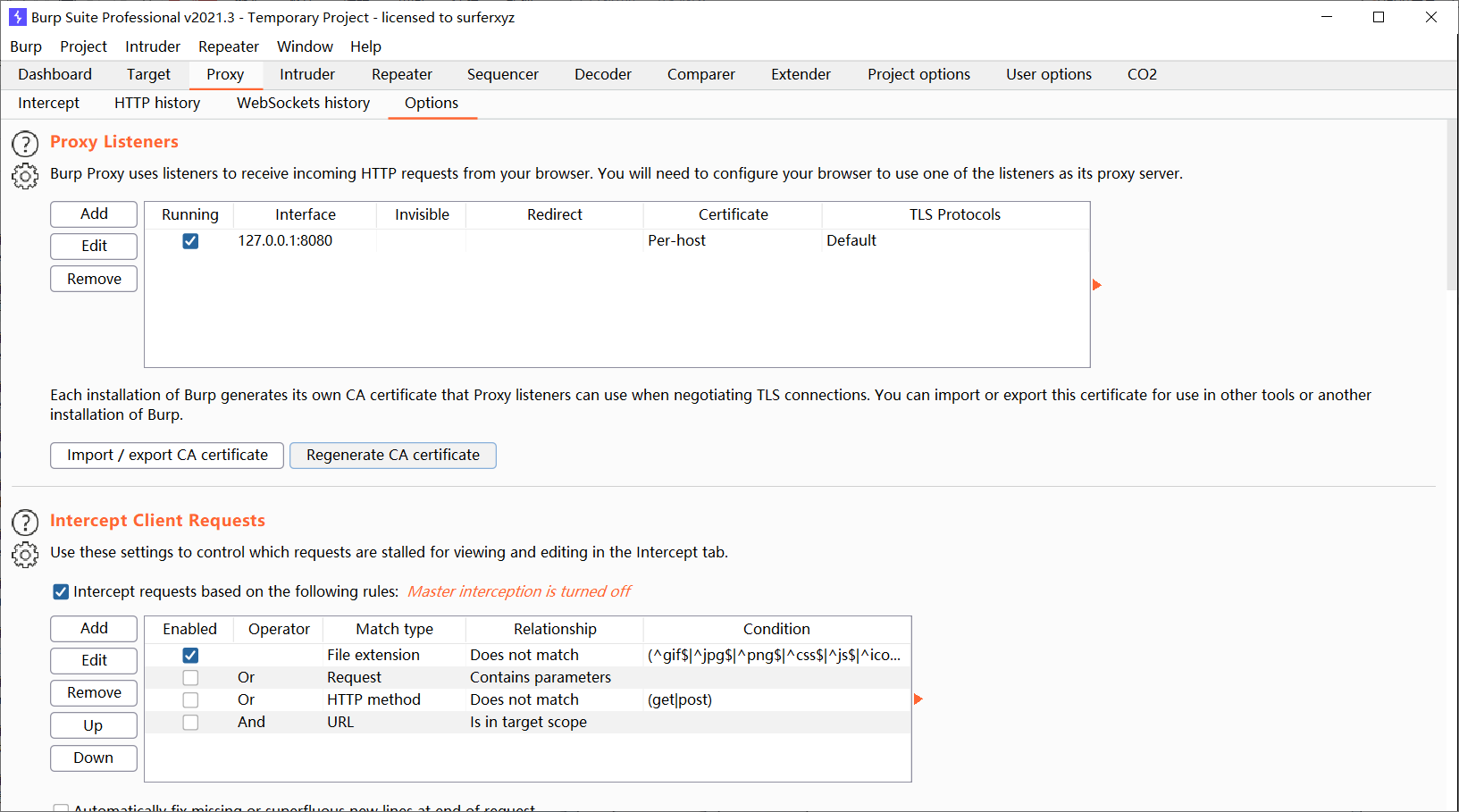Click the Match type column header

394,630
